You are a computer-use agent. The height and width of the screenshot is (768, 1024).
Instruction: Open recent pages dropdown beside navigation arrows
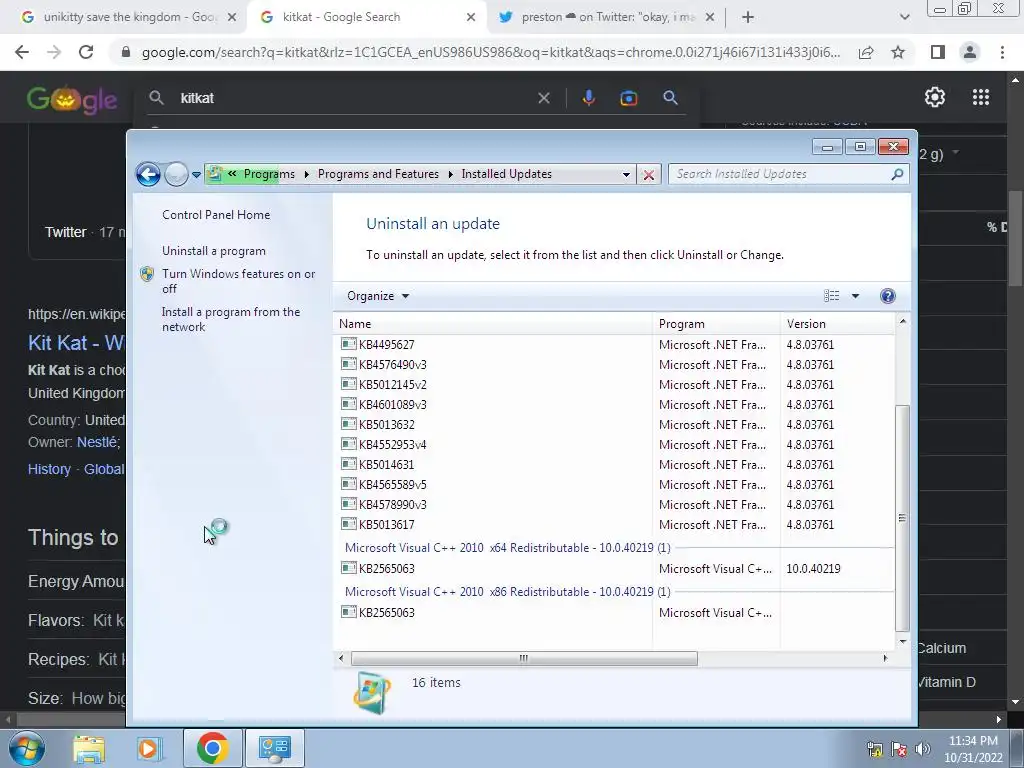196,175
